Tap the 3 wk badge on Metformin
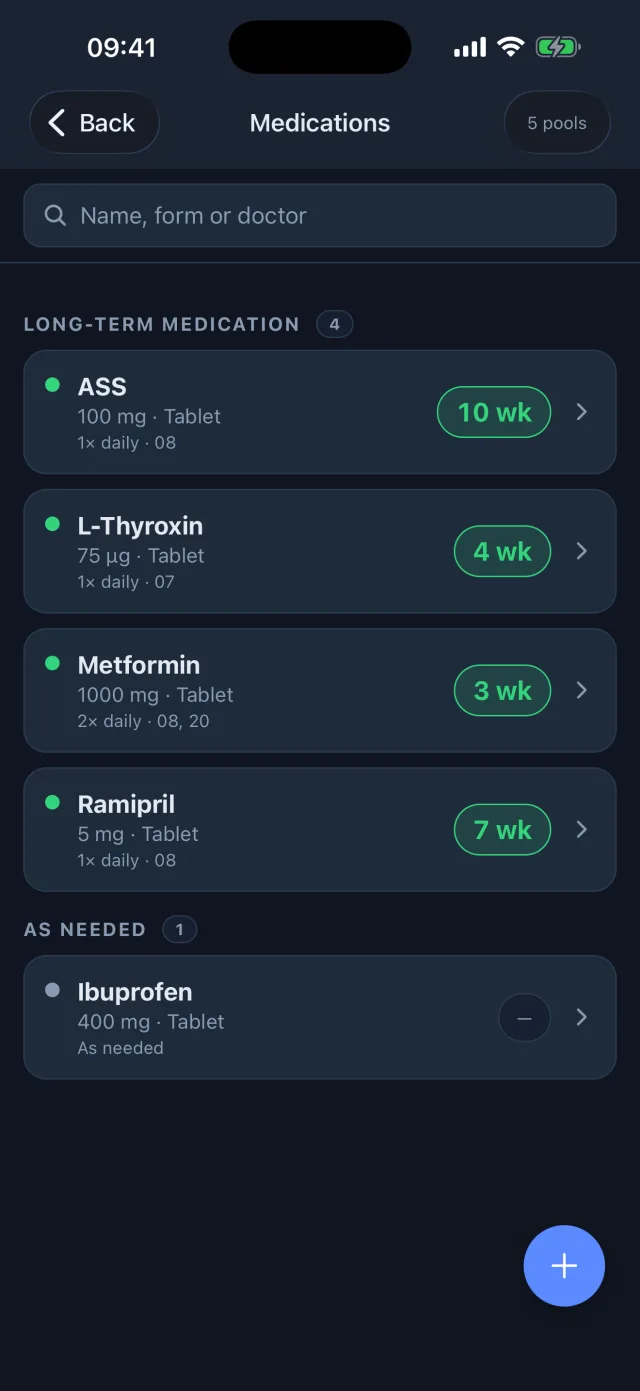Image resolution: width=640 pixels, height=1391 pixels. [x=502, y=690]
